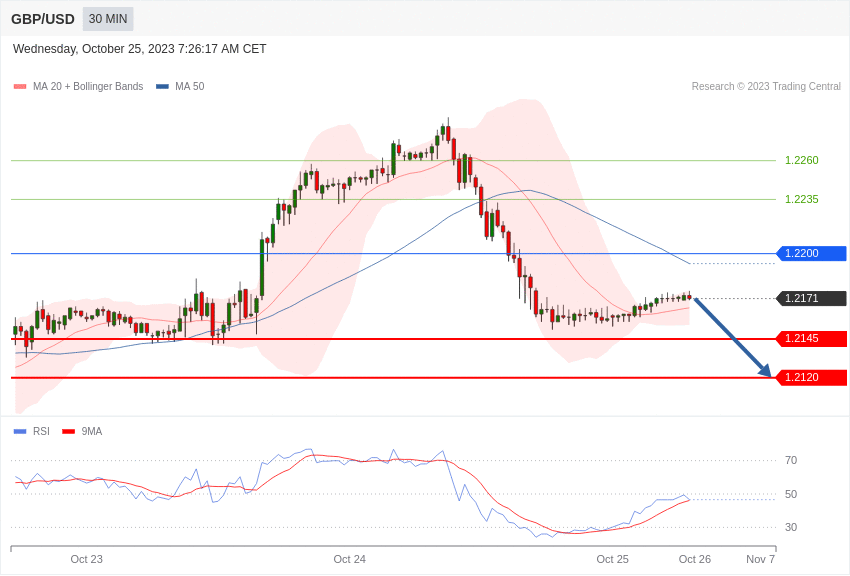This screenshot has width=850, height=576.
Task: Click the RSI 70 level label
Action: coord(791,461)
